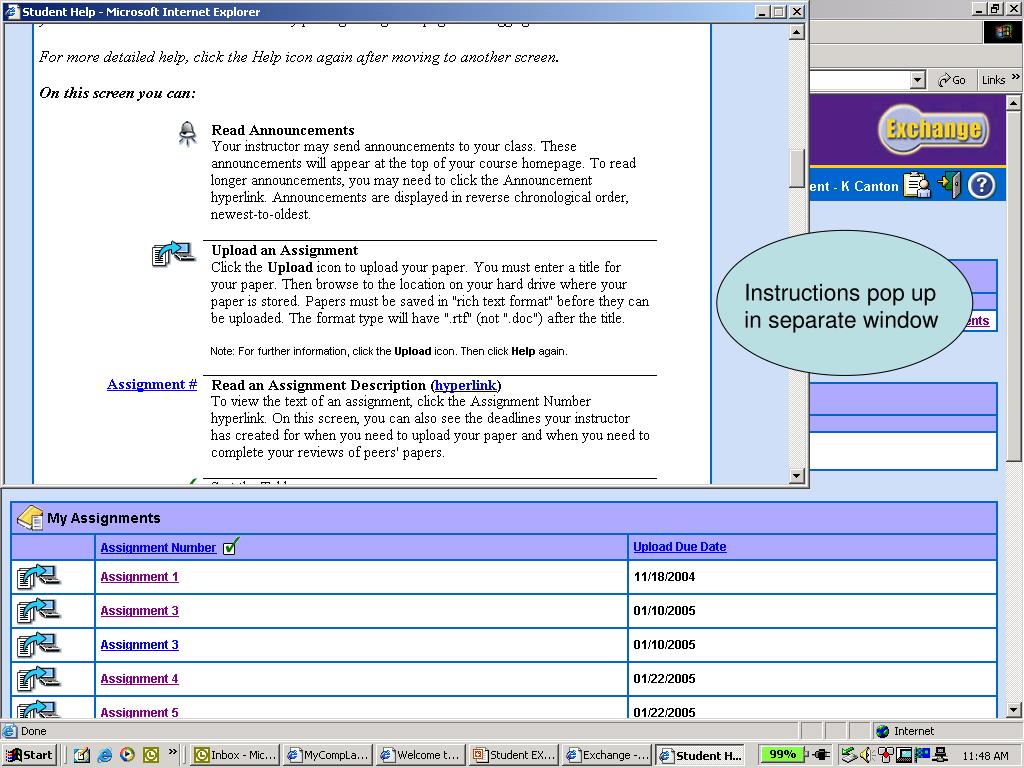Click the upload icon in the Assignment 1 row
This screenshot has width=1024, height=768.
(39, 577)
